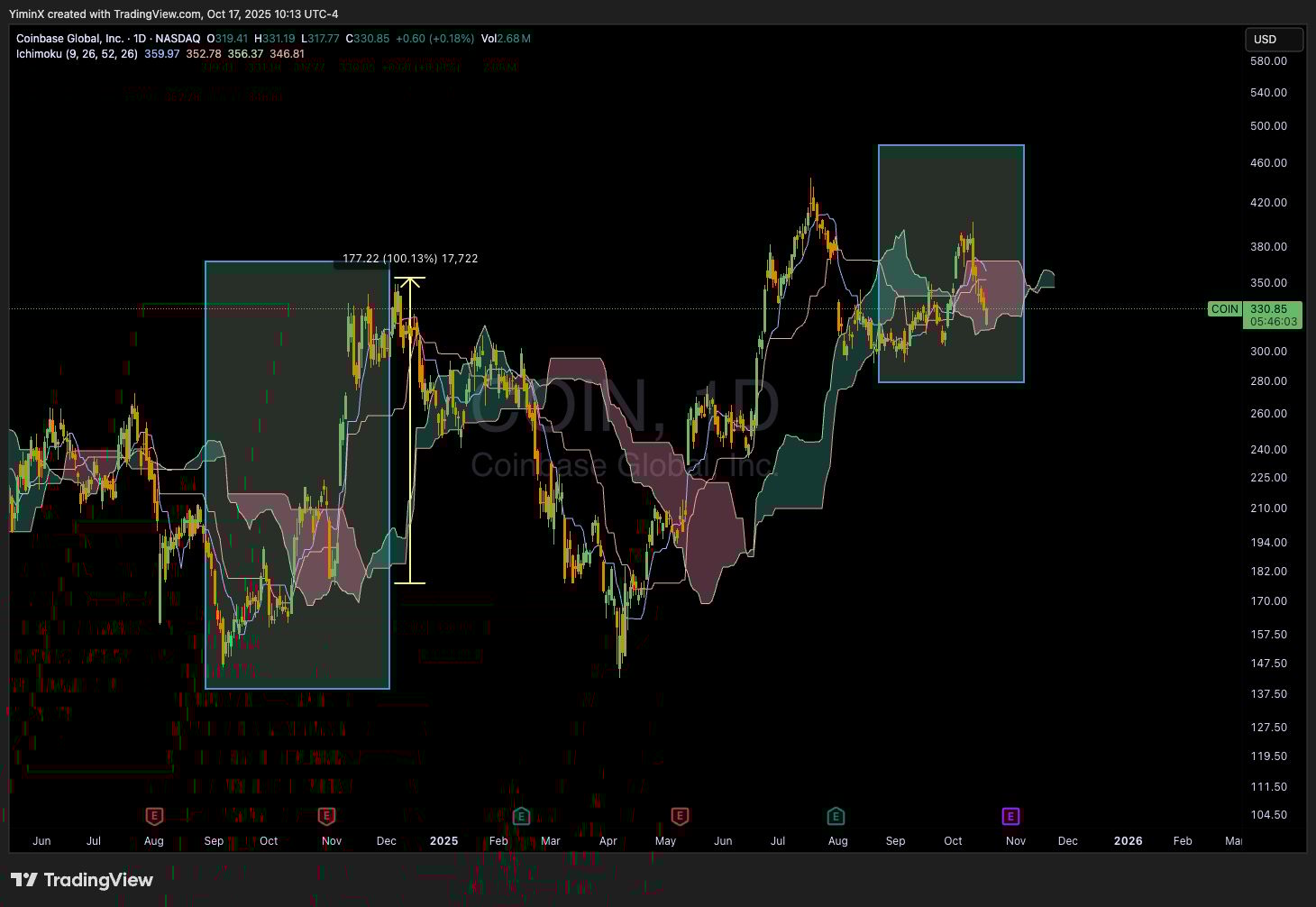Open the USD currency selector
The width and height of the screenshot is (1316, 907).
pyautogui.click(x=1274, y=39)
